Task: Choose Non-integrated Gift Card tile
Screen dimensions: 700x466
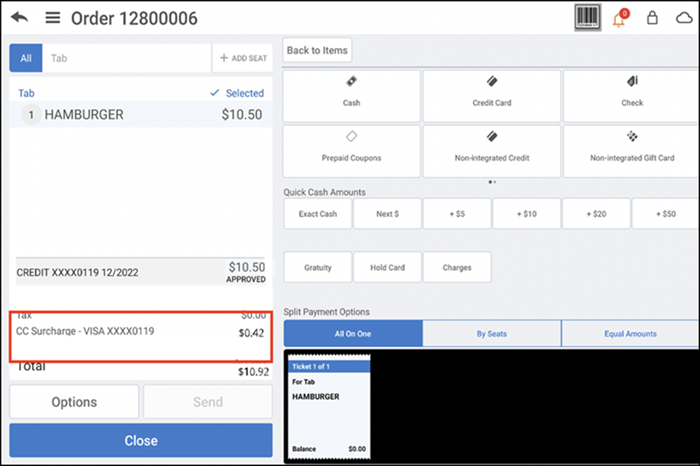Action: 632,150
